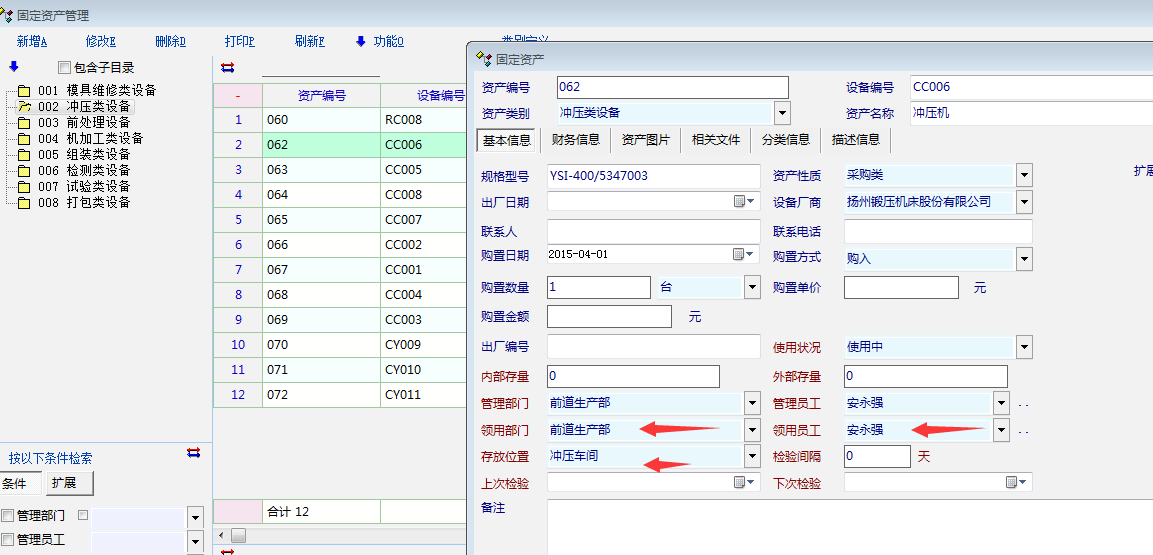Switch to the 资产图片 tab
The width and height of the screenshot is (1153, 555).
click(x=645, y=140)
